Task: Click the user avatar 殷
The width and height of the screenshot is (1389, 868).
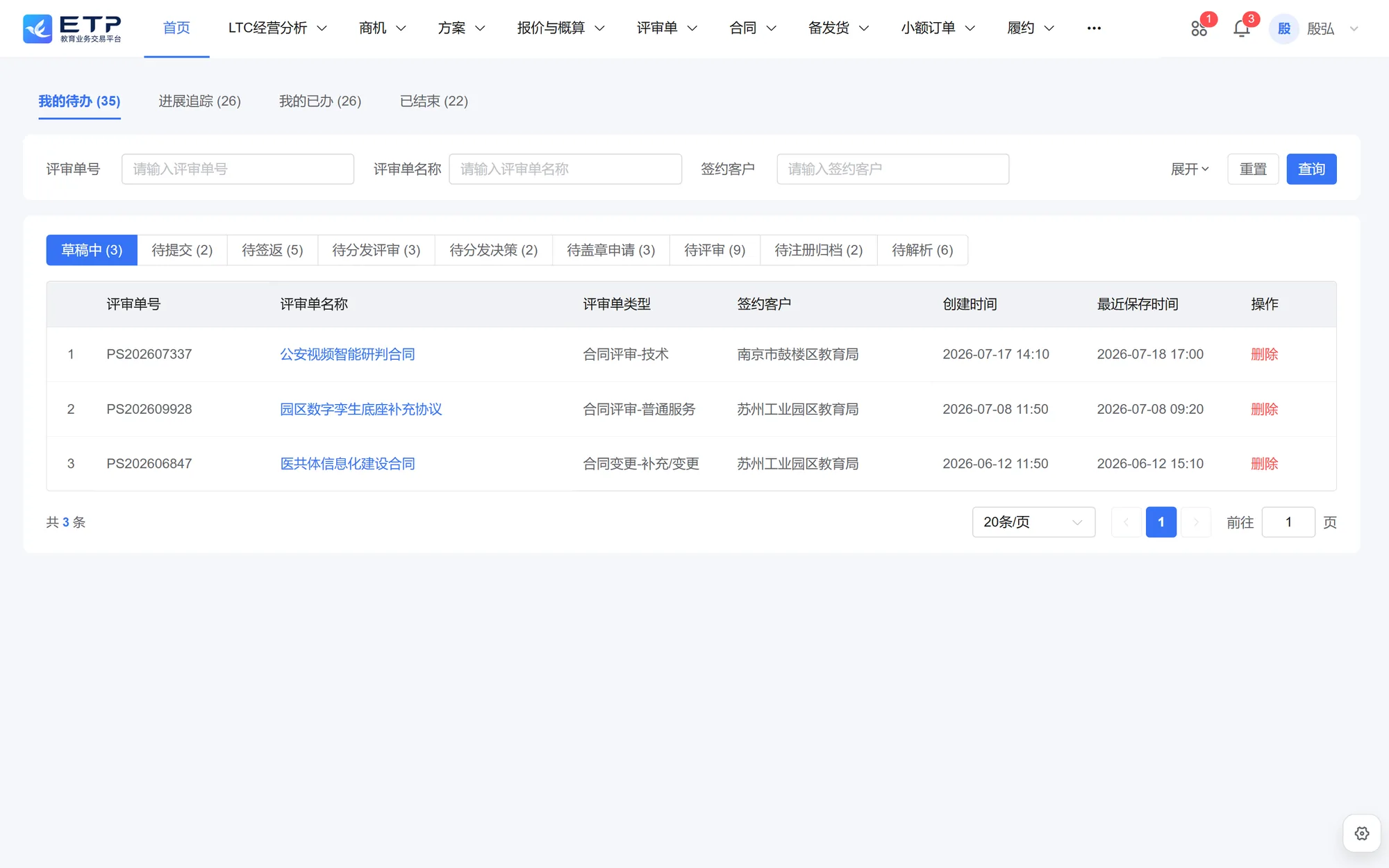Action: 1283,28
